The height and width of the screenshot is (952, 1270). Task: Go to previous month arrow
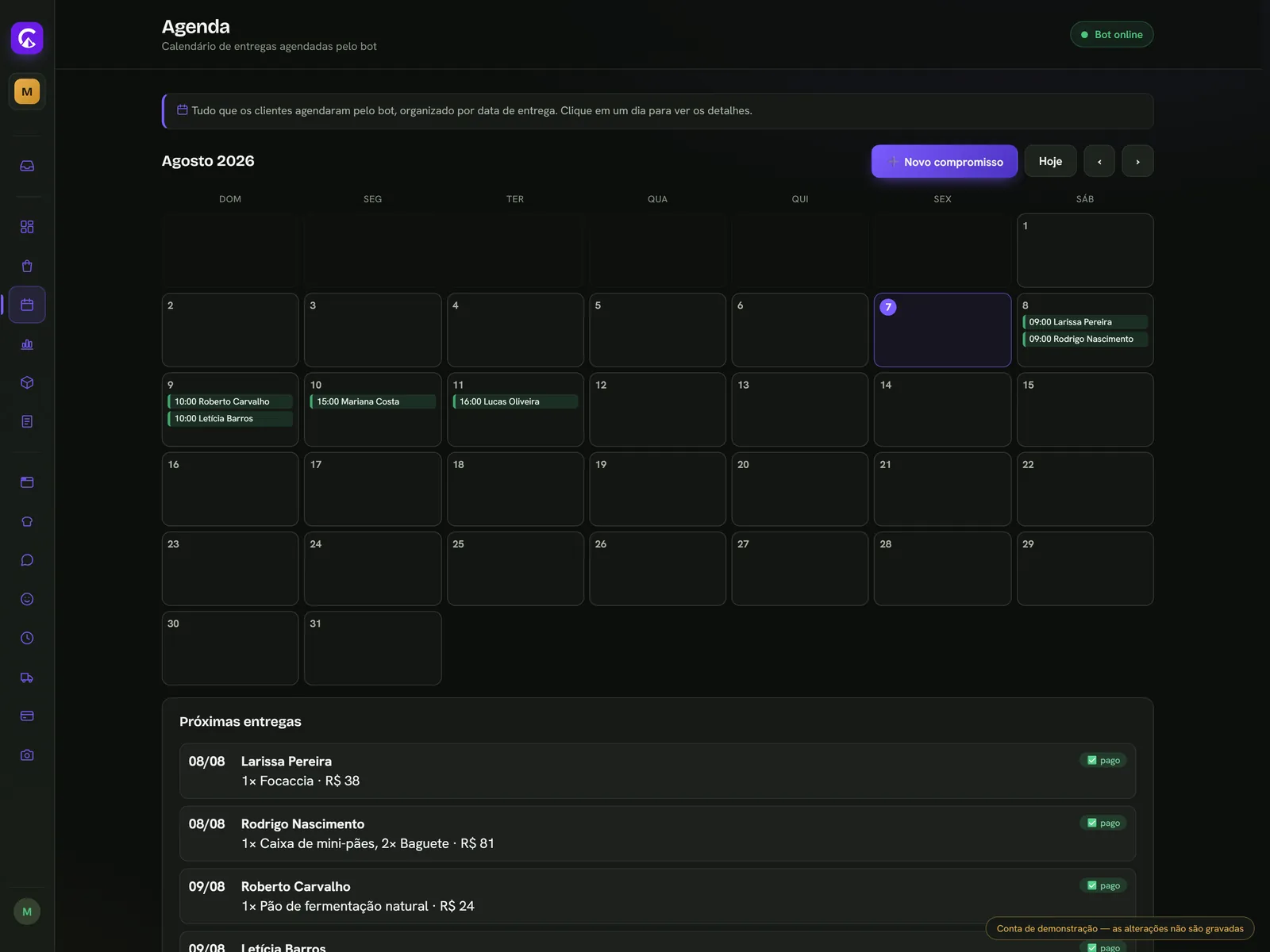1099,161
